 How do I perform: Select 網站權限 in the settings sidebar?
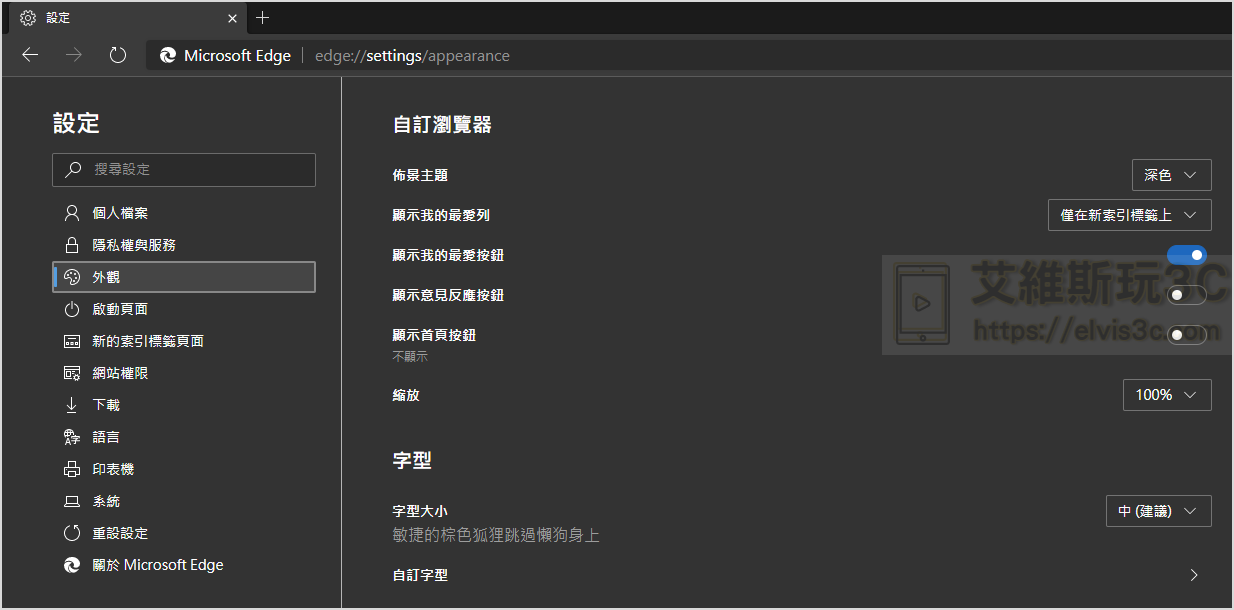point(120,373)
